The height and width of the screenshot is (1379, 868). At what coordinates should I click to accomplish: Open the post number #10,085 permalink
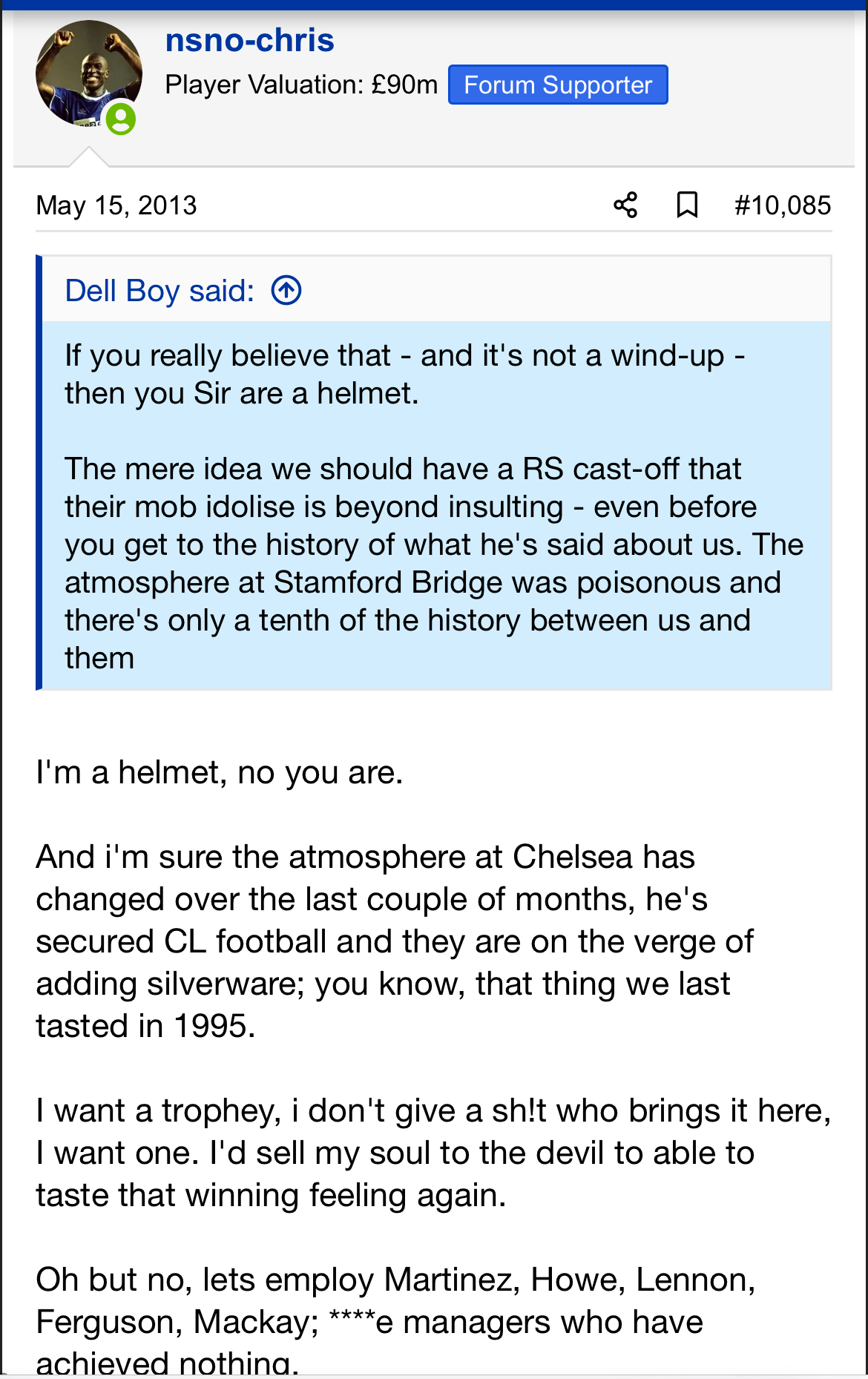pyautogui.click(x=783, y=205)
